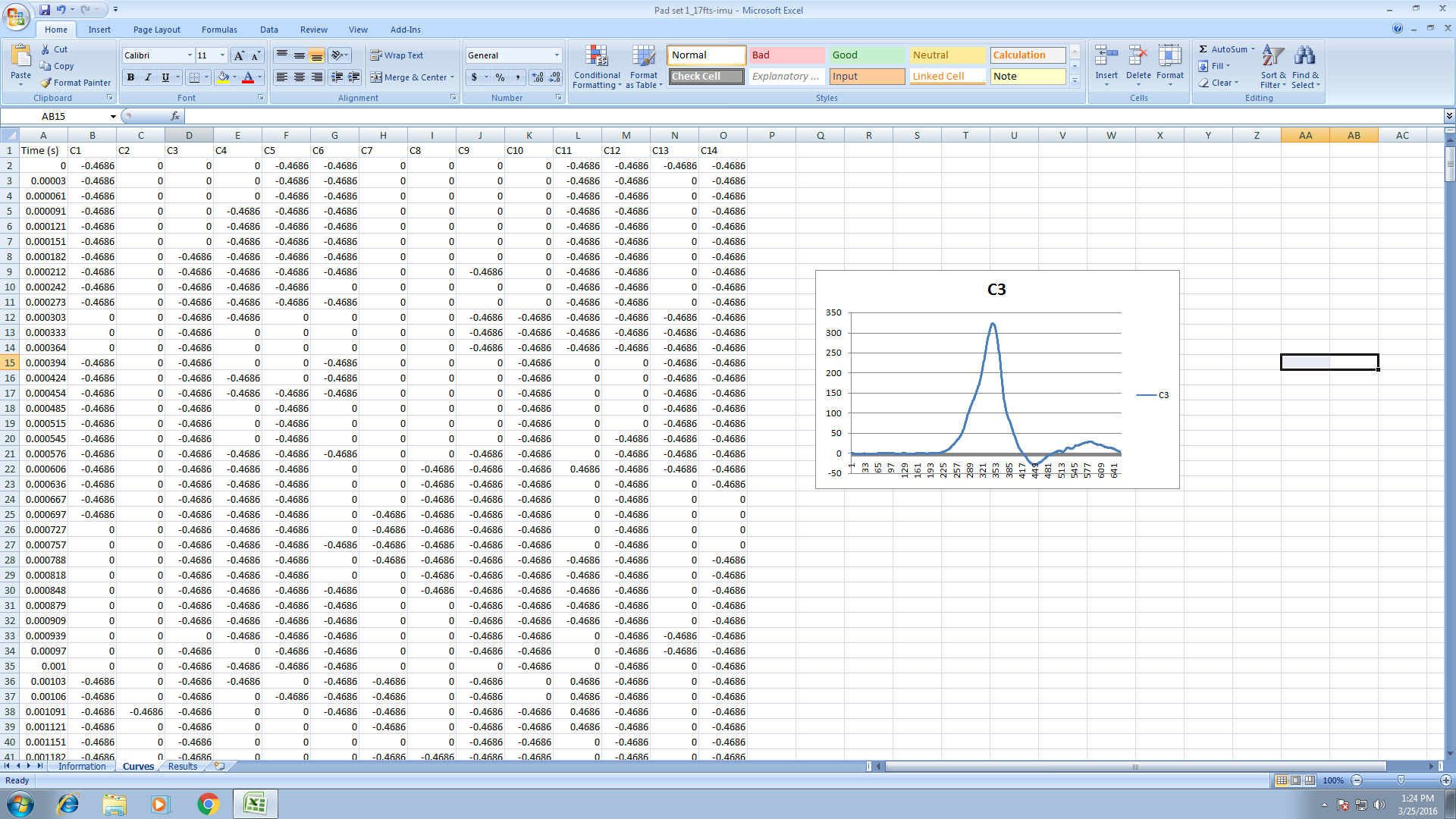Switch to the Results sheet tab
Viewport: 1456px width, 819px height.
(183, 767)
